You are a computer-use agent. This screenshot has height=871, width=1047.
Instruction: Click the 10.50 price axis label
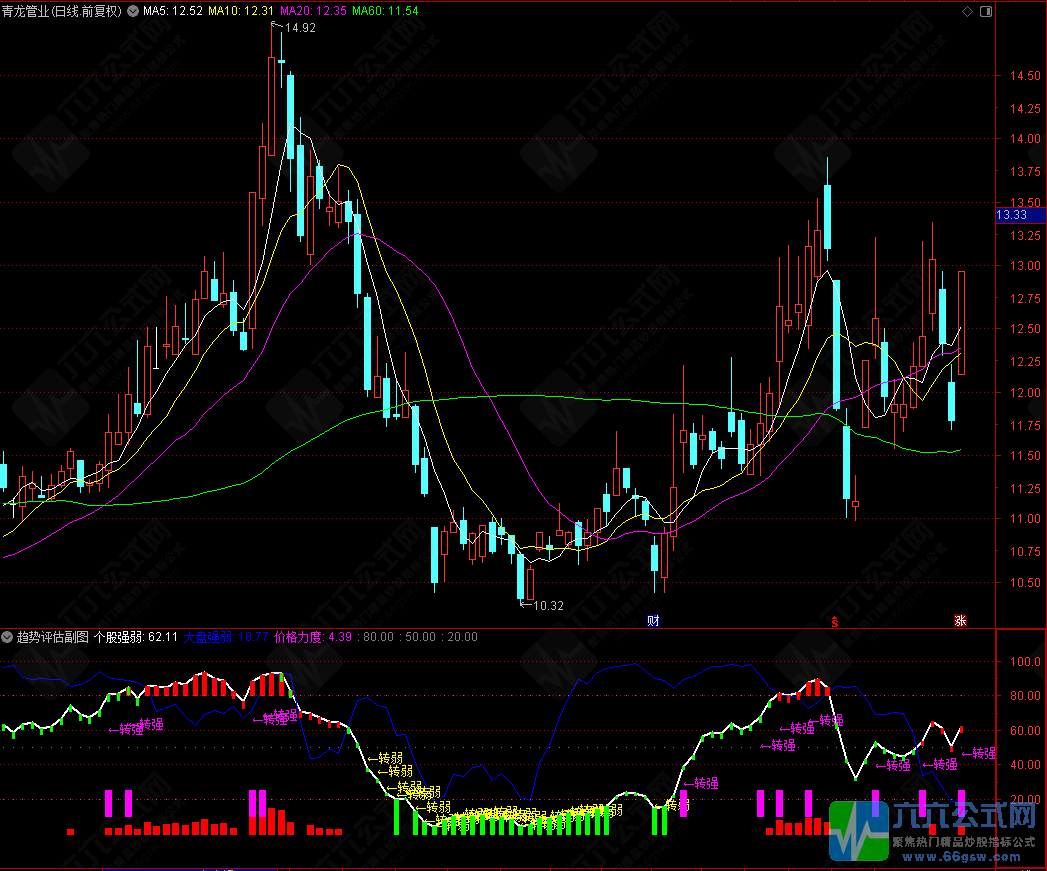click(x=1025, y=582)
